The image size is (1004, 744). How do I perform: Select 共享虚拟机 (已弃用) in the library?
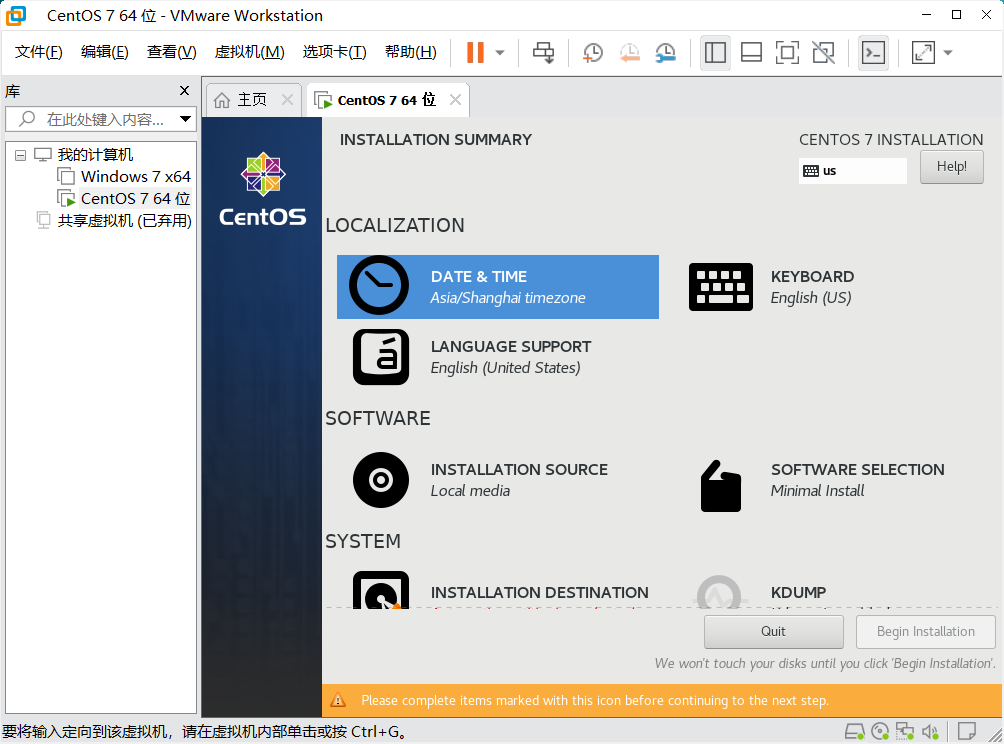[x=125, y=221]
